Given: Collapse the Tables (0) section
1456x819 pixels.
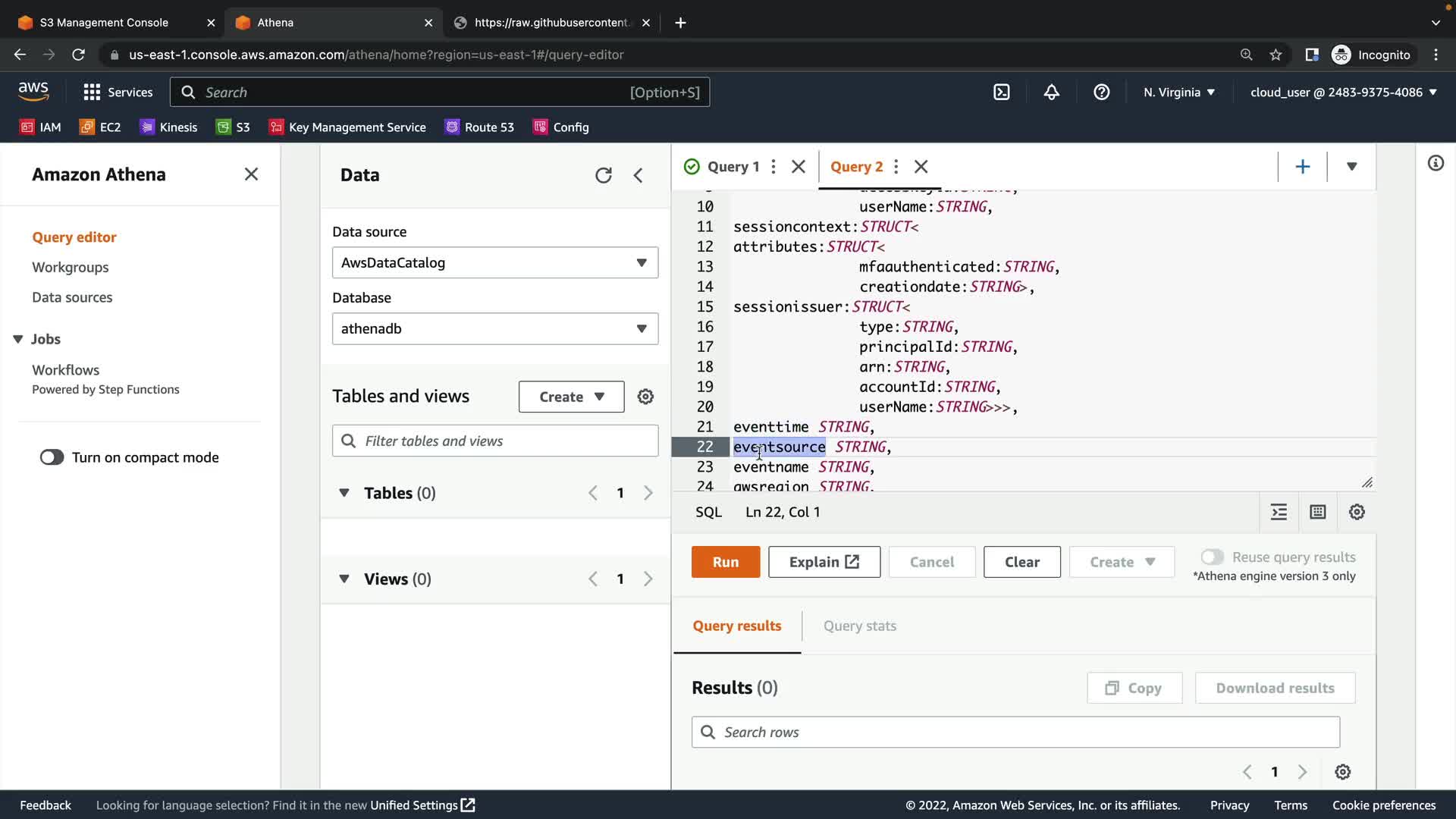Looking at the screenshot, I should (344, 493).
